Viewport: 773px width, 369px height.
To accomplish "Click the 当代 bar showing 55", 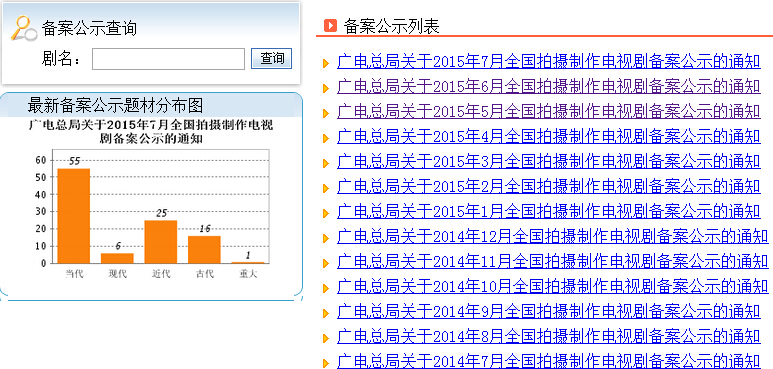I will [x=74, y=216].
